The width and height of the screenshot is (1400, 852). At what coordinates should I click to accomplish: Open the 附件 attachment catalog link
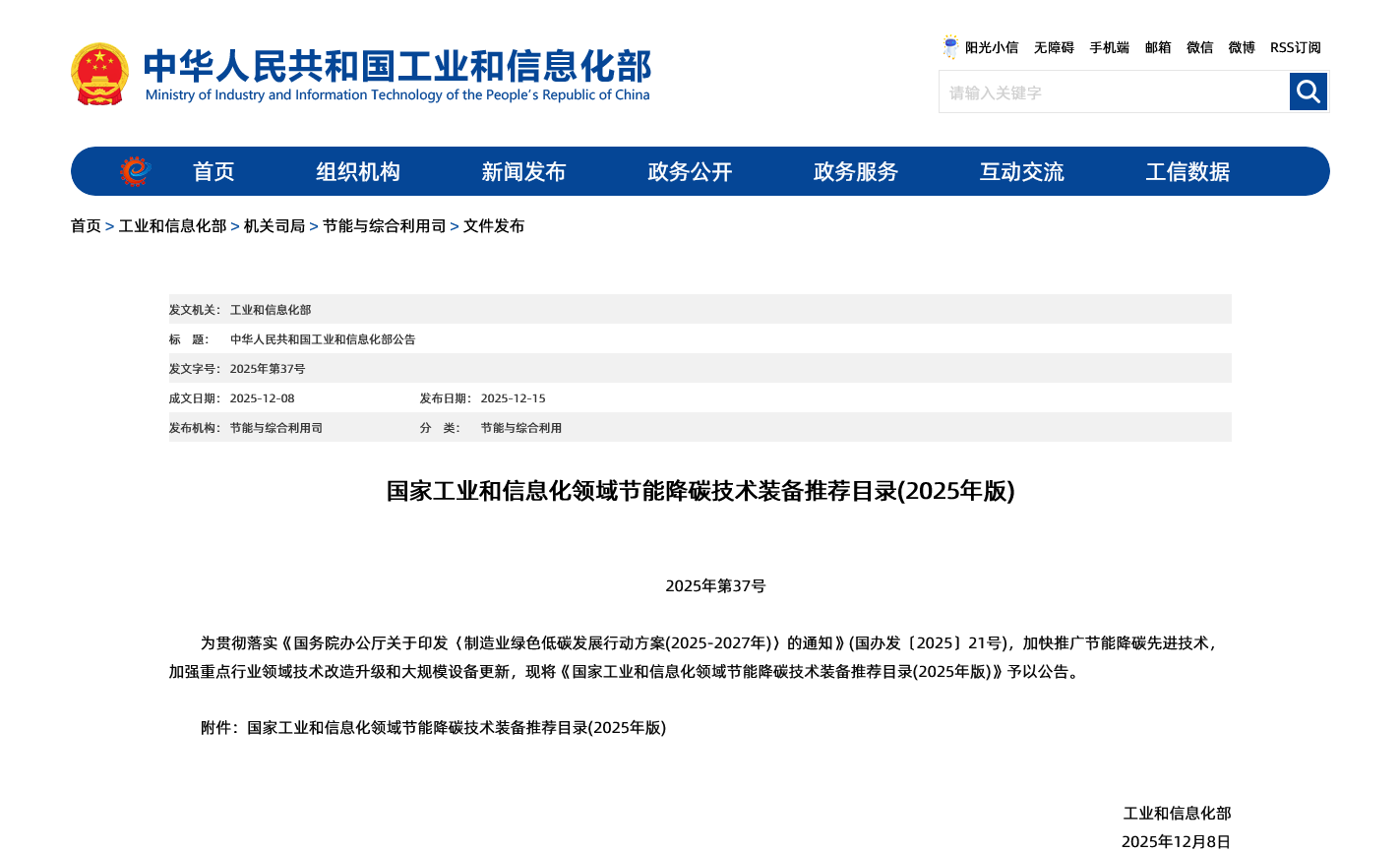(x=456, y=728)
